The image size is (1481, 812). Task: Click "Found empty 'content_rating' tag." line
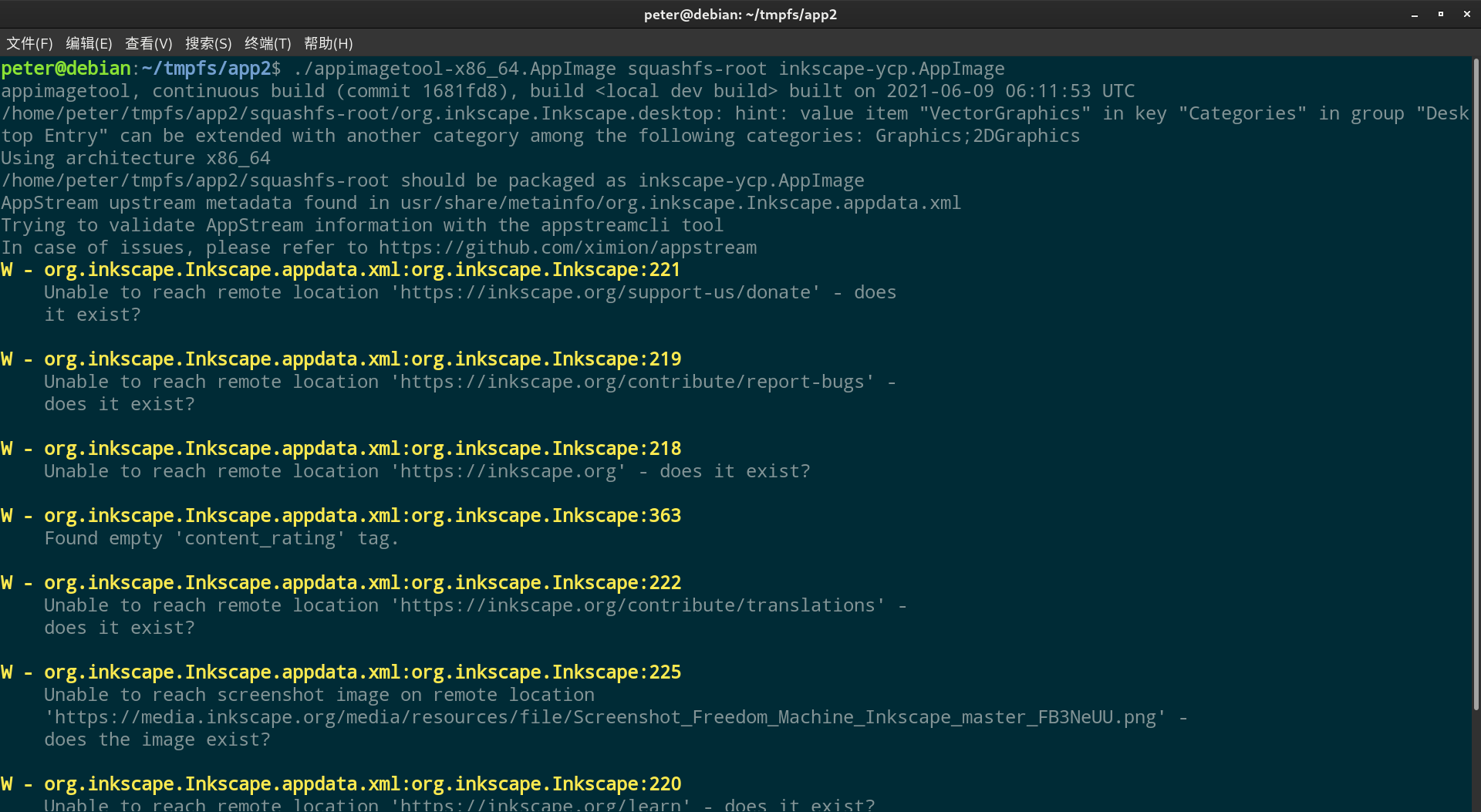(x=221, y=538)
